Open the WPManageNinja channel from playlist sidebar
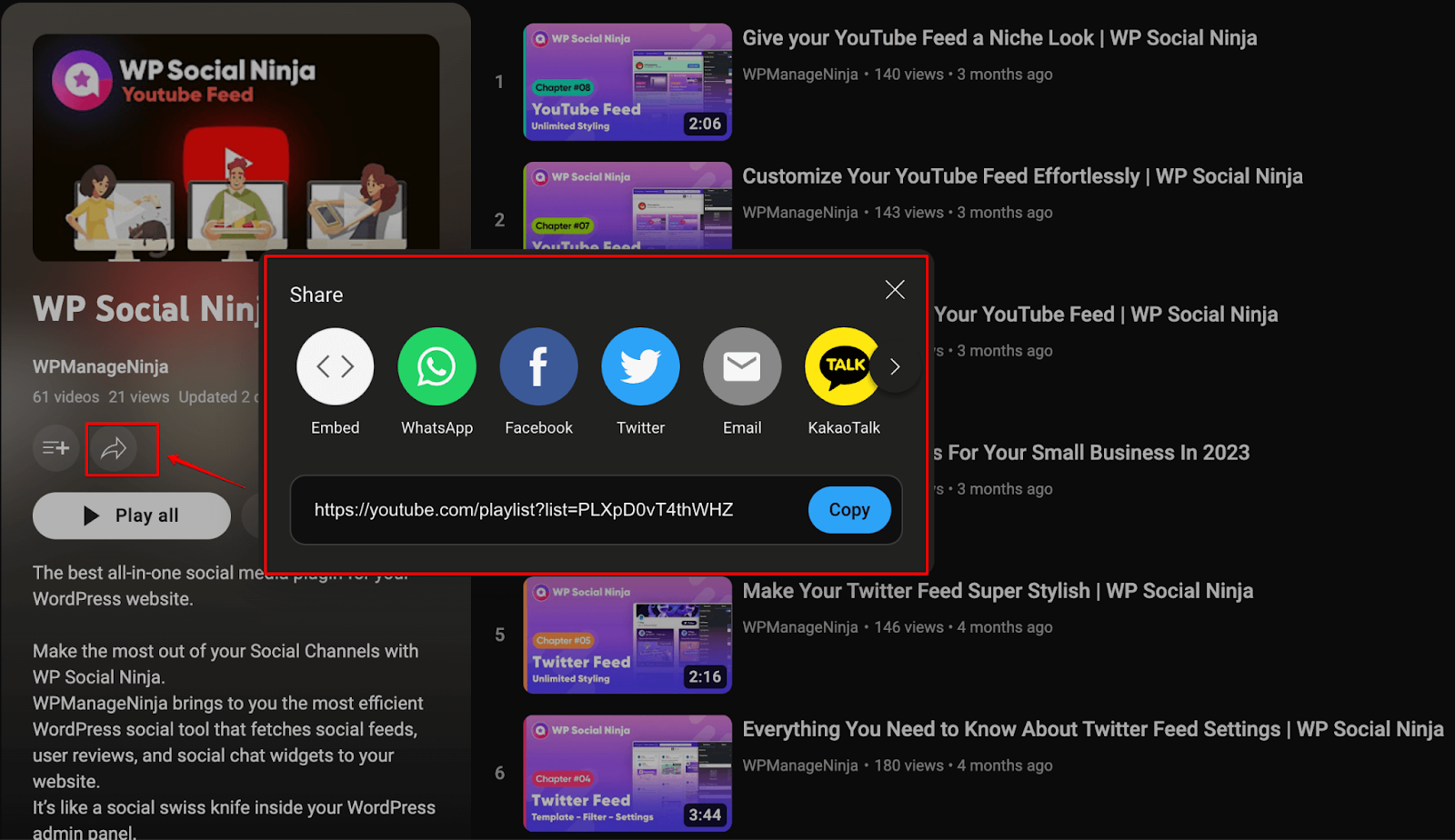1455x840 pixels. (101, 367)
